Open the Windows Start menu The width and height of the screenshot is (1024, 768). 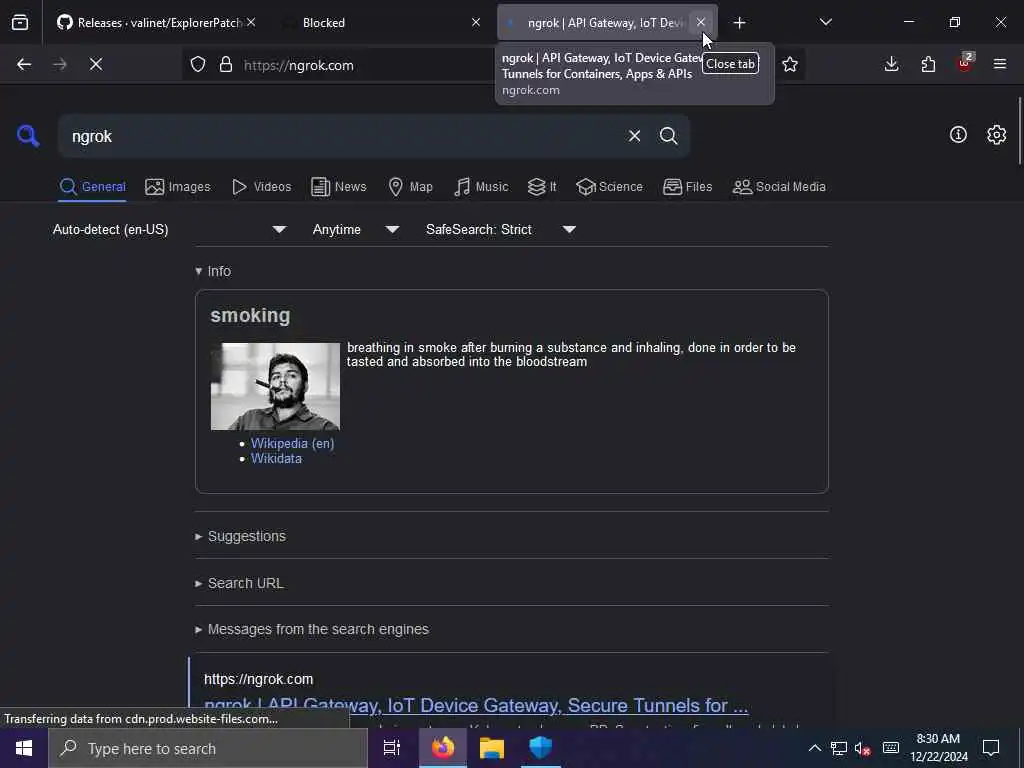[24, 748]
